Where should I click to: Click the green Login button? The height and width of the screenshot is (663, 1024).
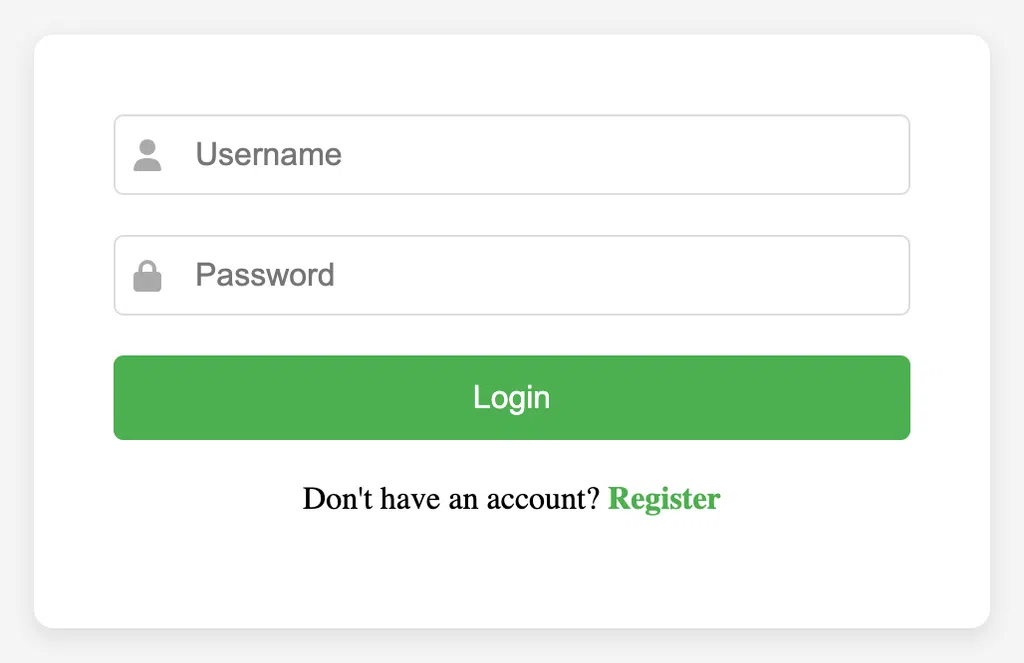pos(512,397)
